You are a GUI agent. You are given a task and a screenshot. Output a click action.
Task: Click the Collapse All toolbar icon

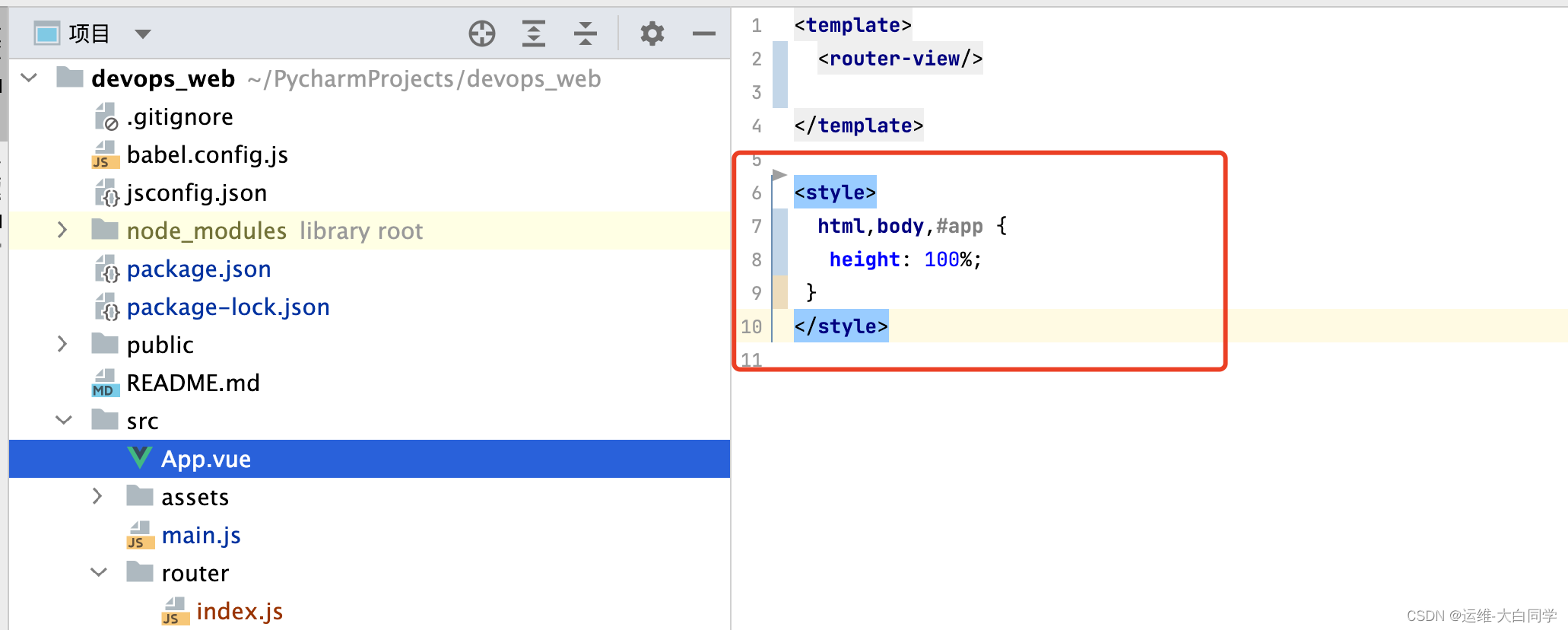[x=586, y=33]
